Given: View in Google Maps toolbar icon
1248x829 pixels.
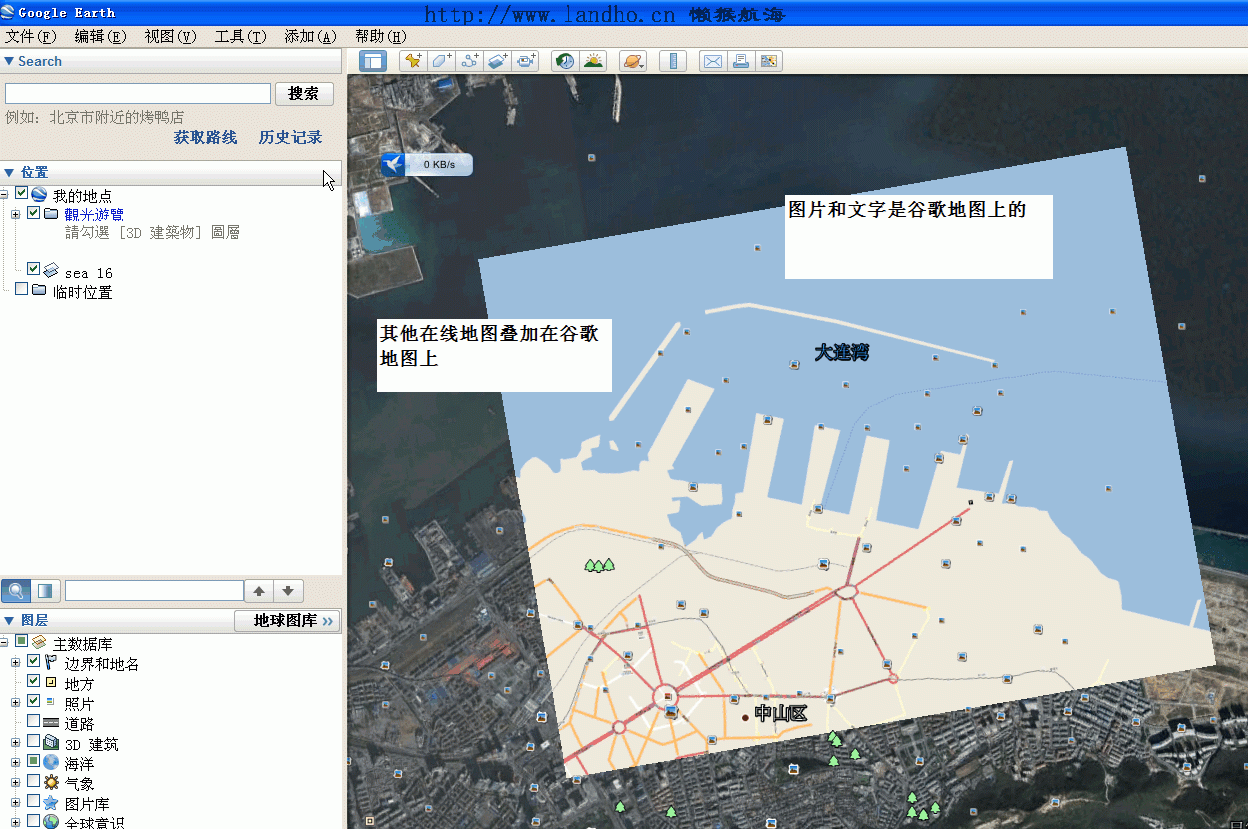Looking at the screenshot, I should 768,61.
